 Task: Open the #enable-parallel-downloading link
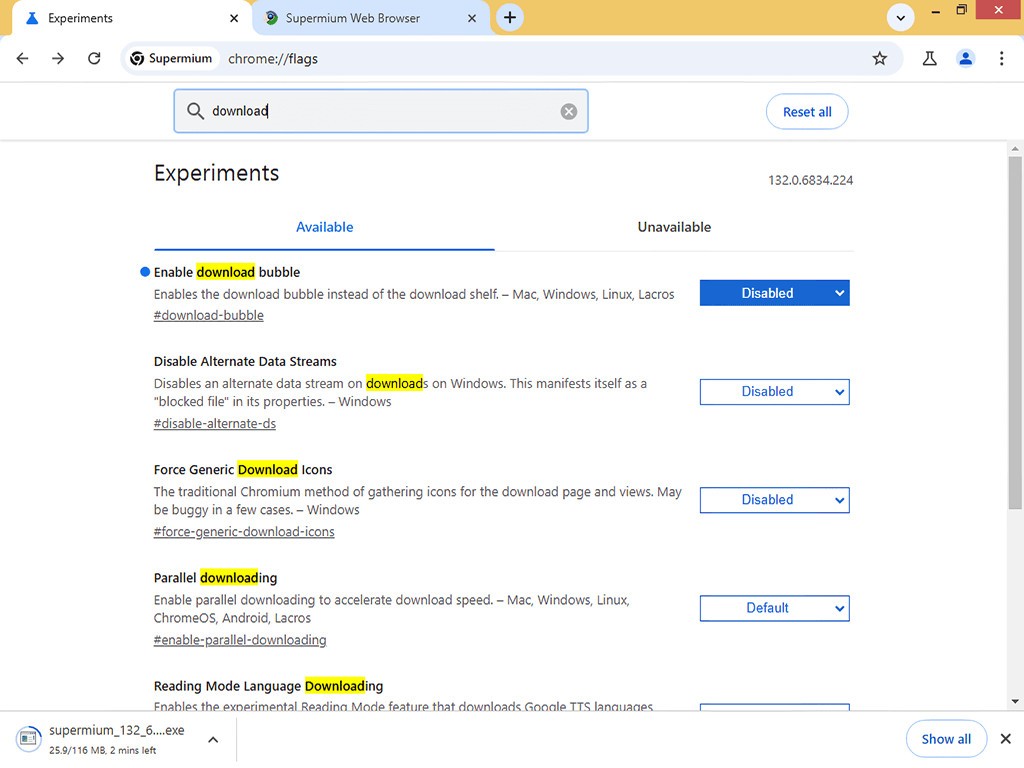240,640
